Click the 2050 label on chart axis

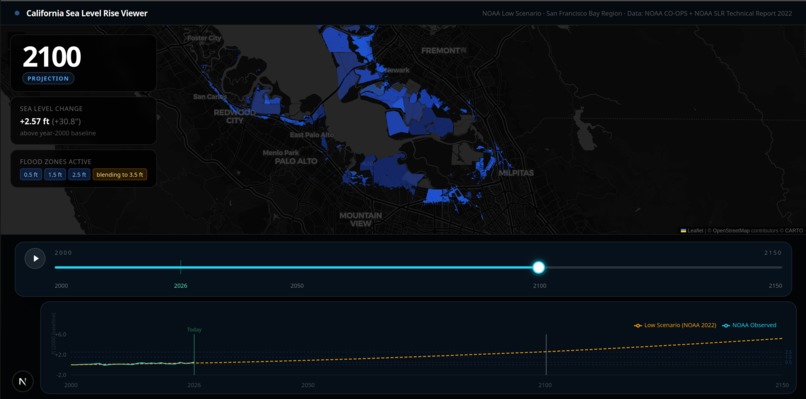[308, 385]
